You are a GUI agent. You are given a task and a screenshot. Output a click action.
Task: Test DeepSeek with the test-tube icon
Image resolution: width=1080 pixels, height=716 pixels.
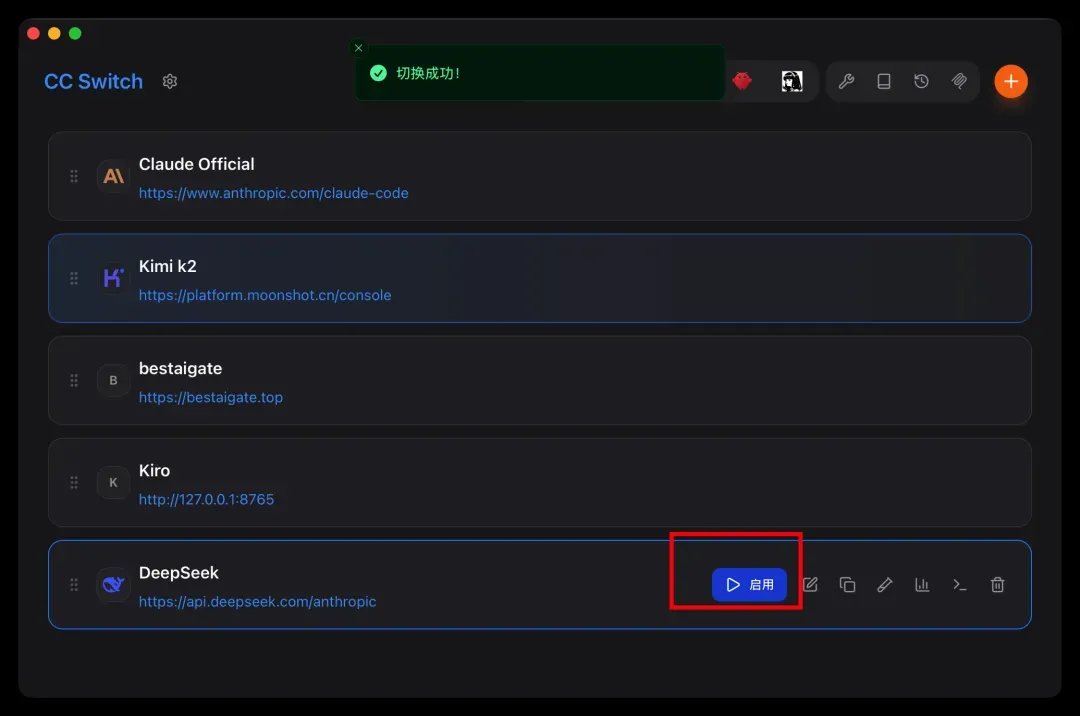(884, 585)
